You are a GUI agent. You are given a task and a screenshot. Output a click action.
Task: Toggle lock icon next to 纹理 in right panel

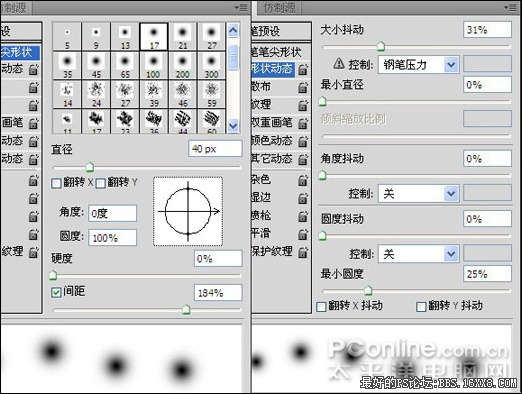(303, 105)
